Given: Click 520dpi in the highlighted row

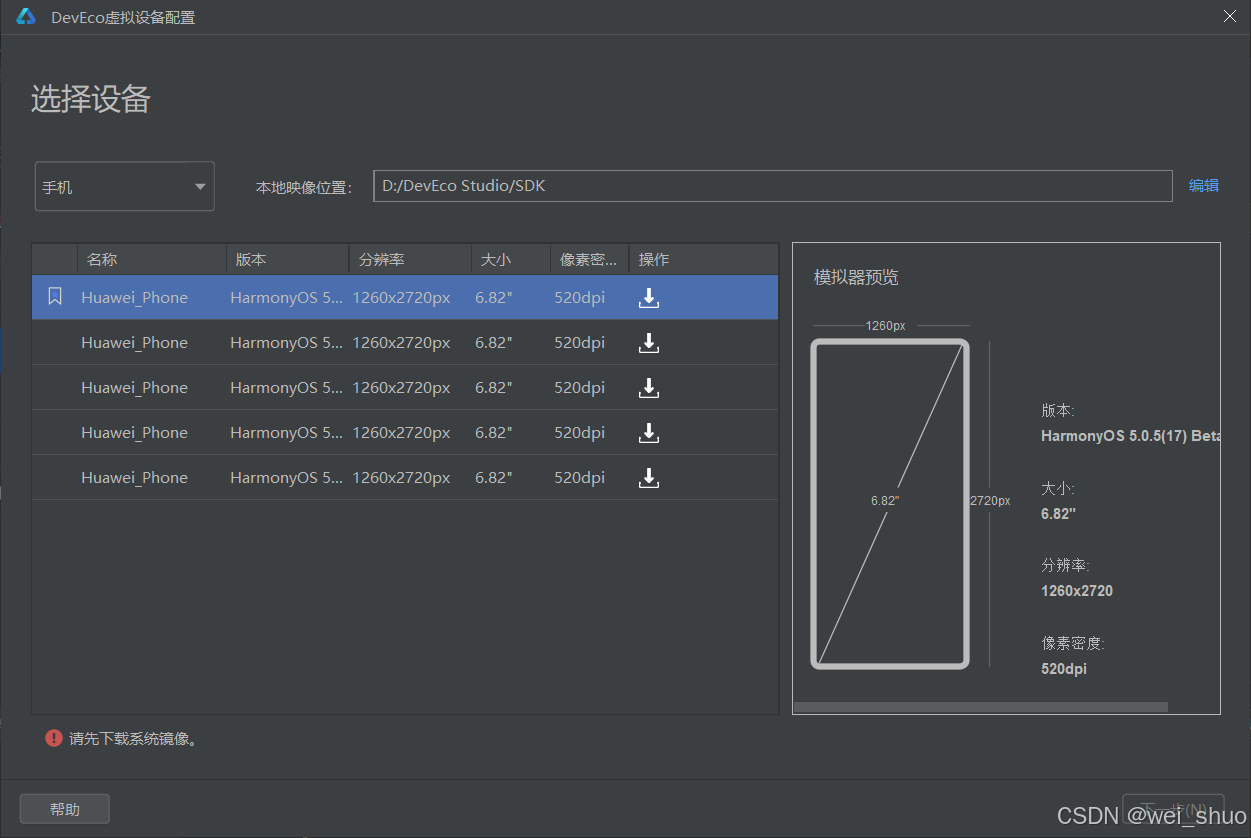Looking at the screenshot, I should point(580,297).
